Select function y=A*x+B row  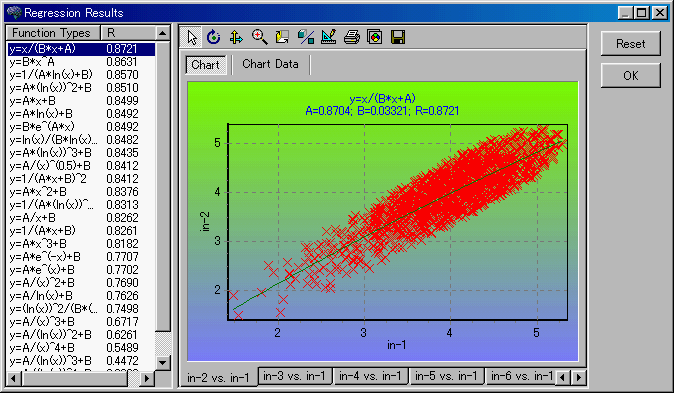click(x=81, y=101)
